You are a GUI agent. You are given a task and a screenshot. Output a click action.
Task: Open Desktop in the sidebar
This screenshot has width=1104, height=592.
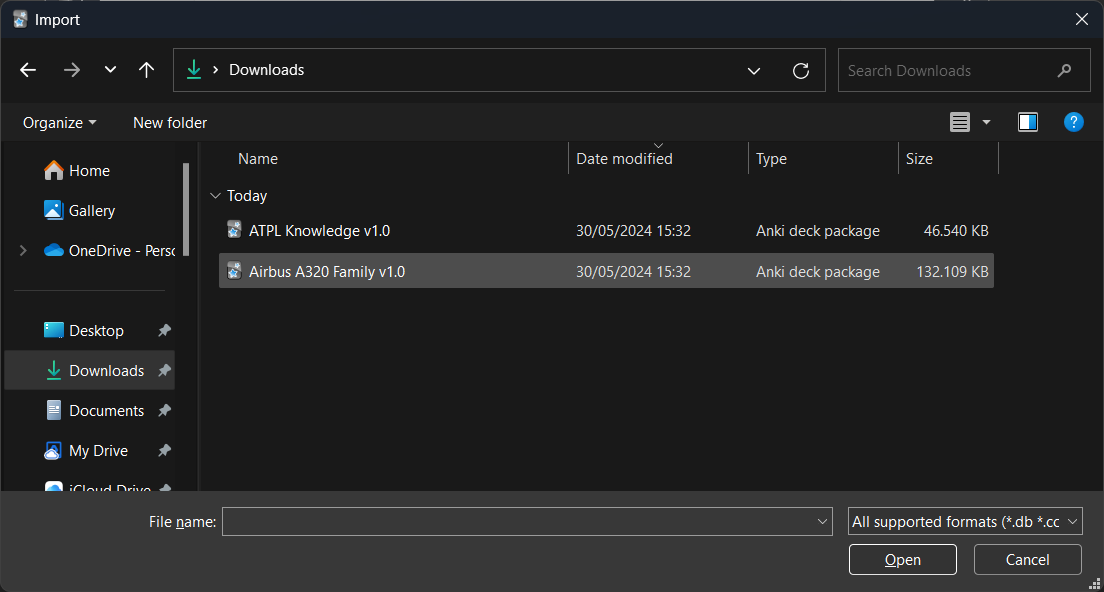[x=83, y=330]
